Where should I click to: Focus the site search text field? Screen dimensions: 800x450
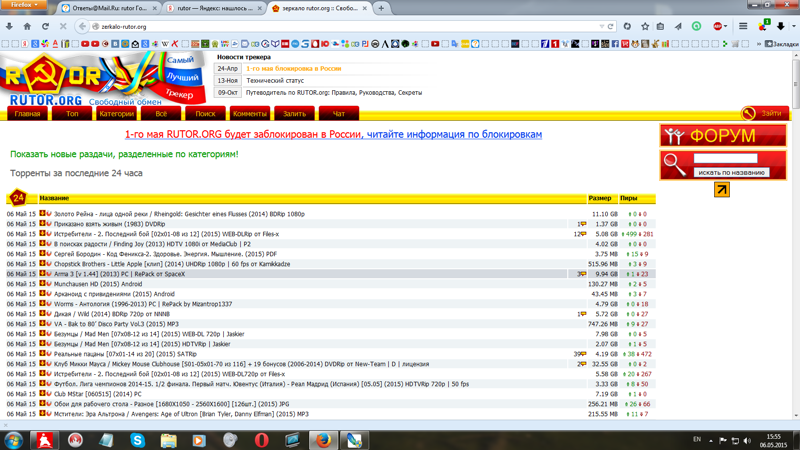pyautogui.click(x=726, y=158)
